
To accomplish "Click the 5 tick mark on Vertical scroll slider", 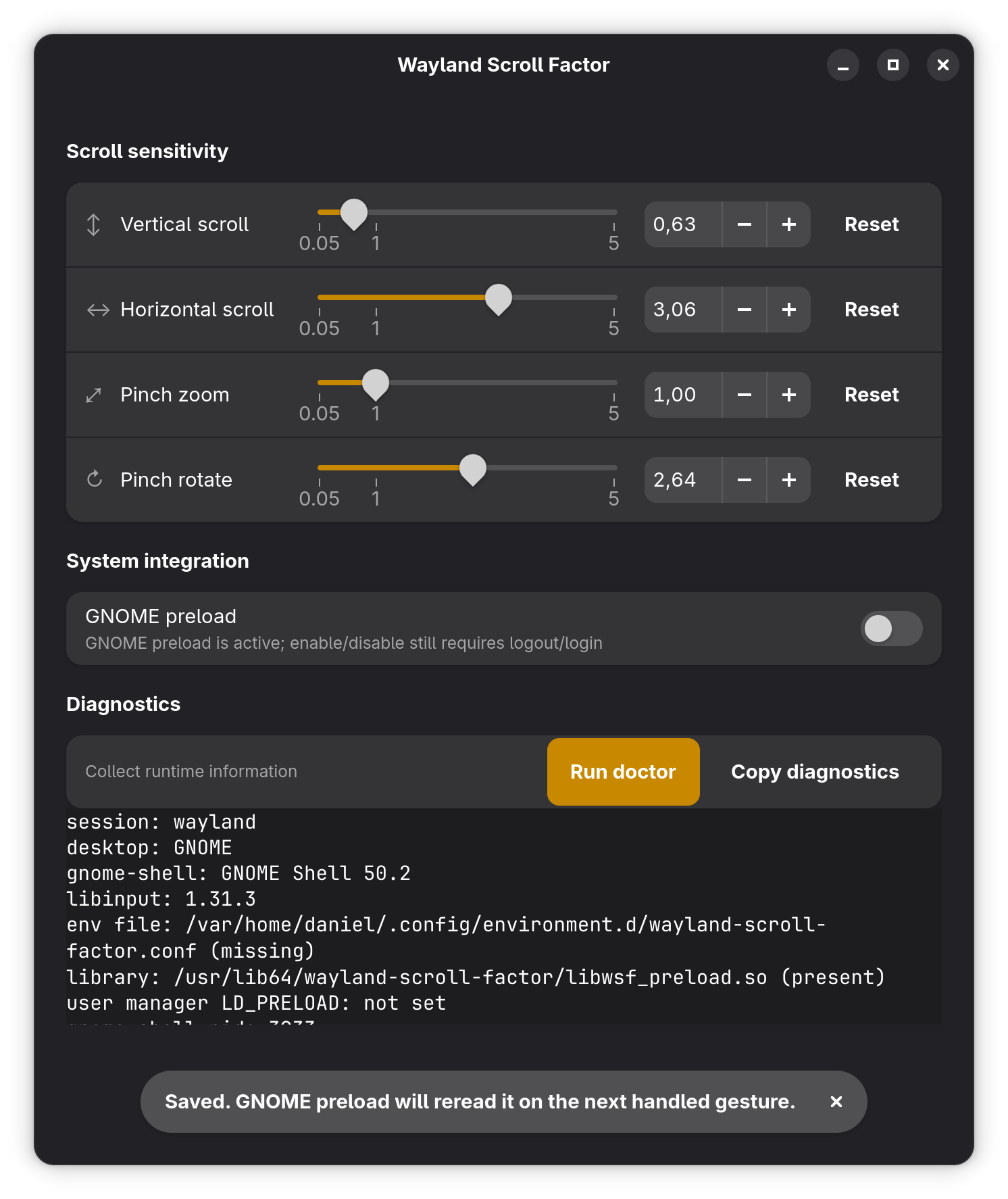I will click(613, 238).
